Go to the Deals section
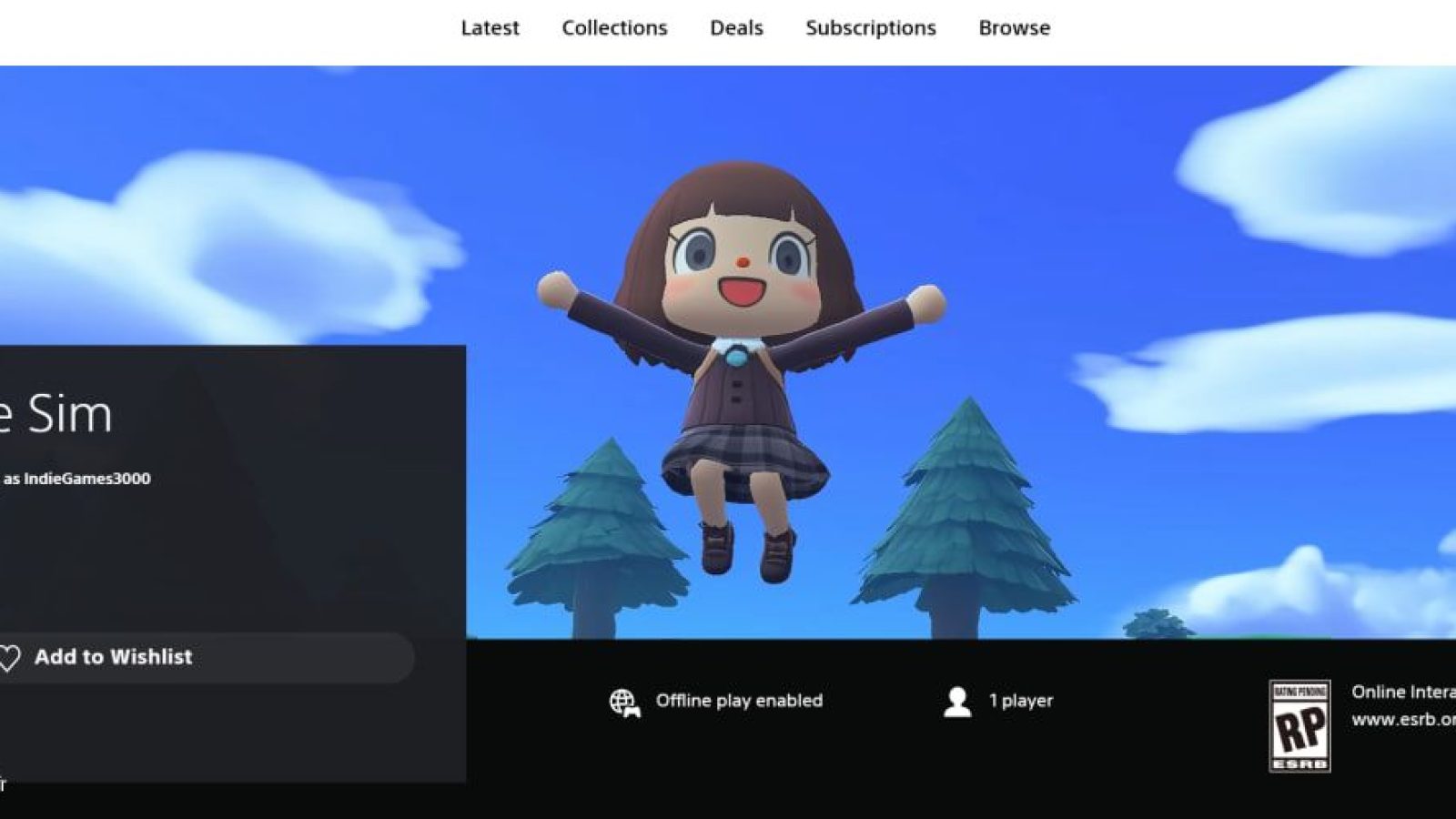This screenshot has width=1456, height=819. coord(736,28)
